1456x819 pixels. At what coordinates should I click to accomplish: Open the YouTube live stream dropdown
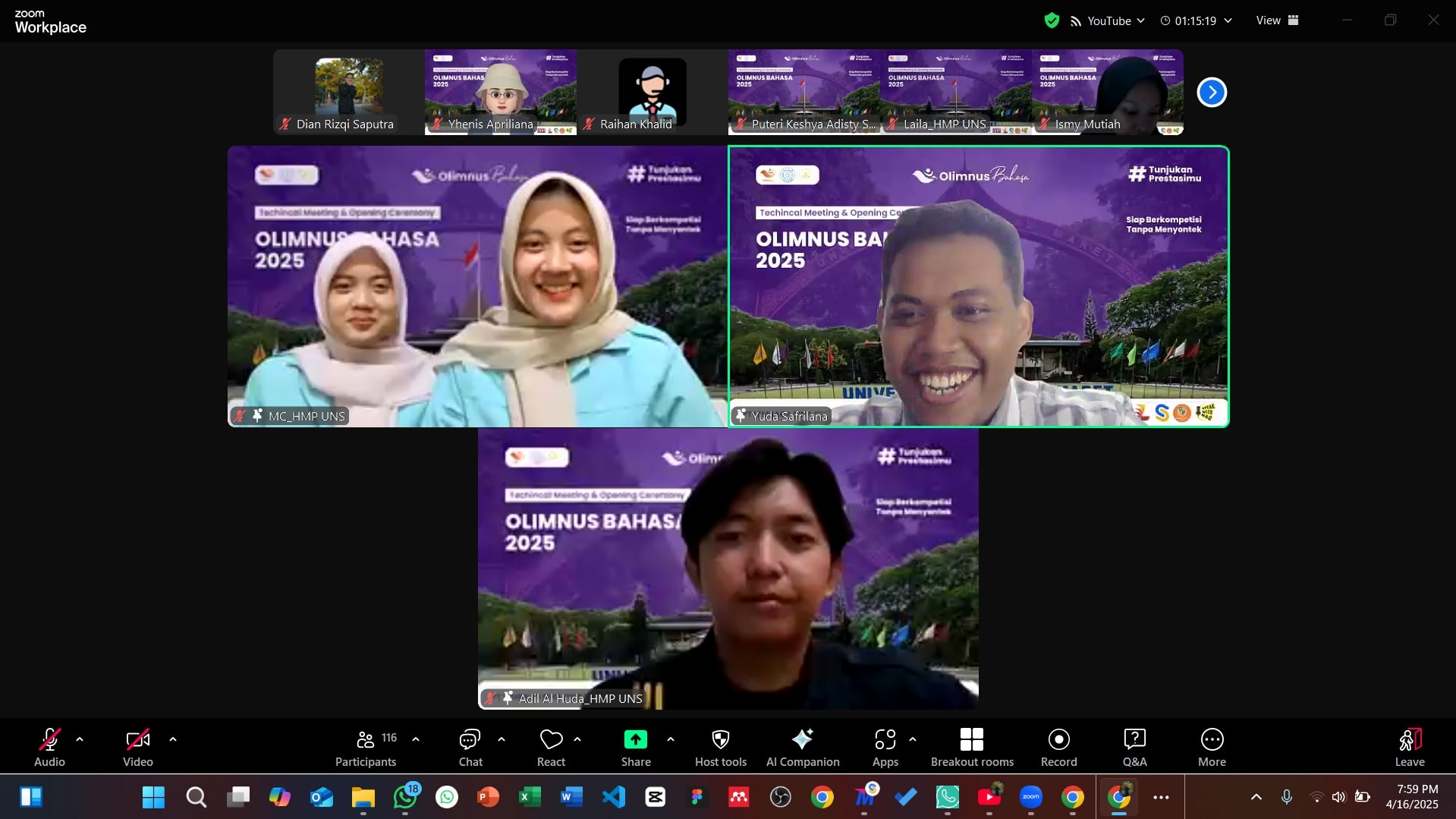(1107, 20)
